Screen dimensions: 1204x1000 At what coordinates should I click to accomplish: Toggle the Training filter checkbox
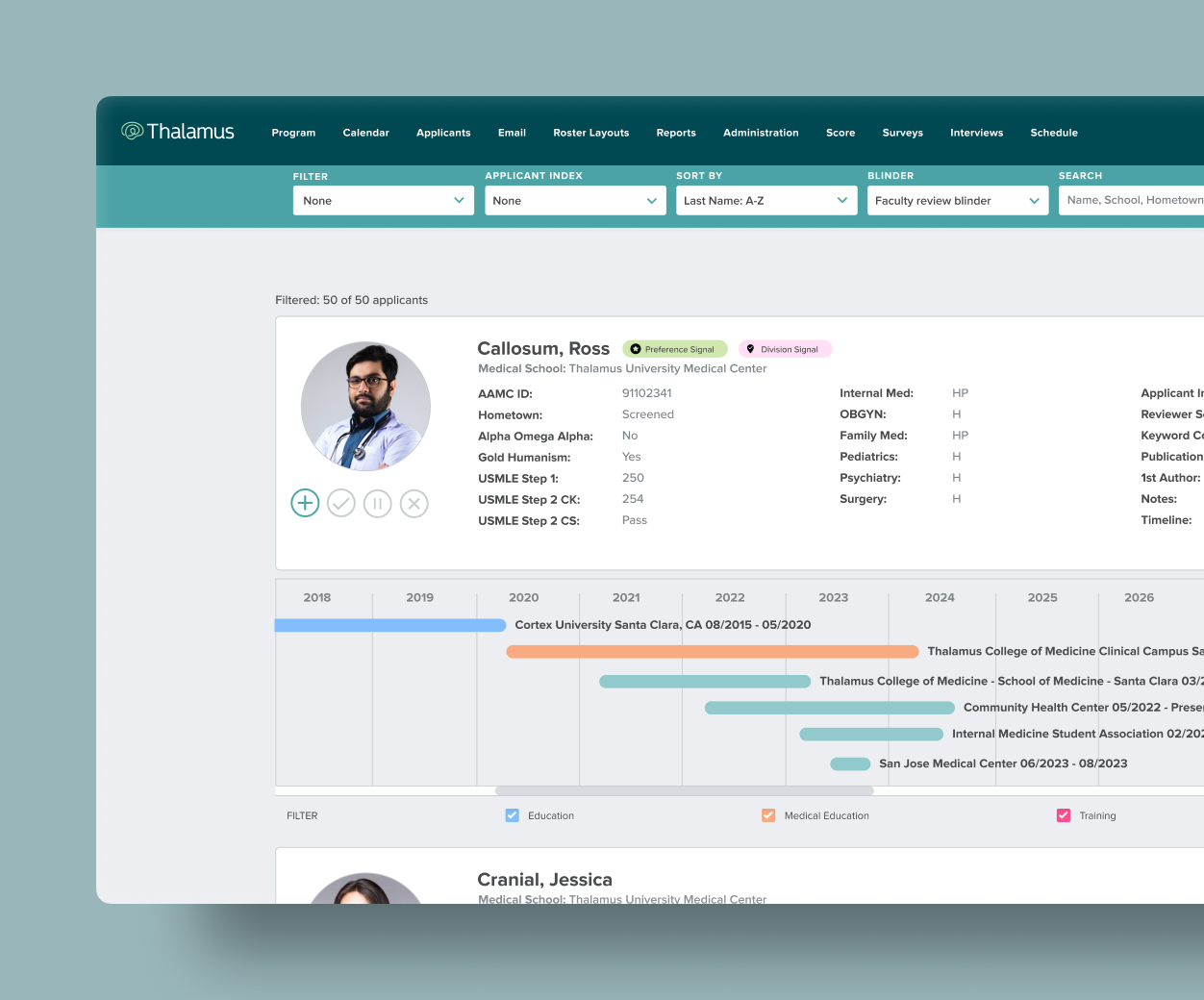1064,814
